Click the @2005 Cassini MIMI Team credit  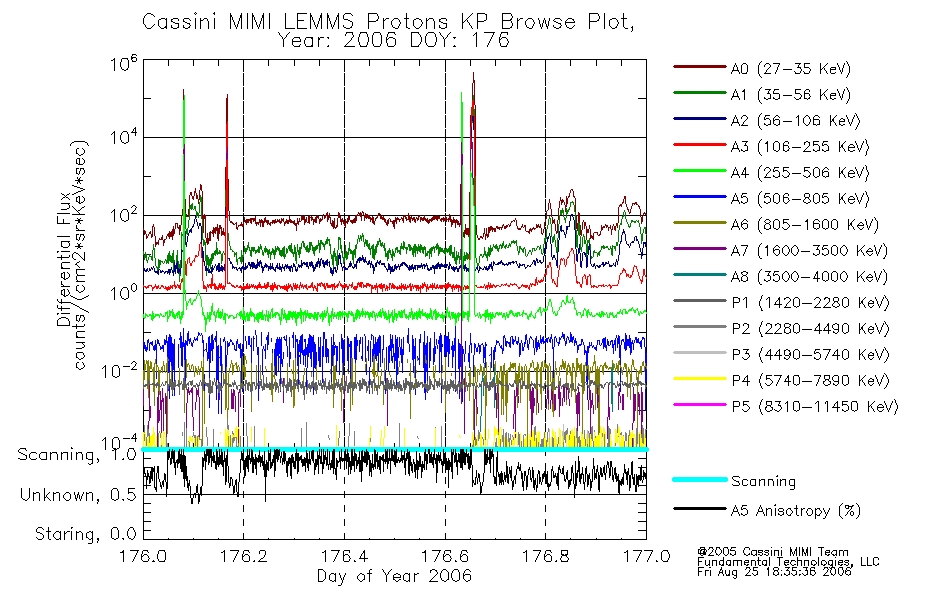[x=772, y=552]
